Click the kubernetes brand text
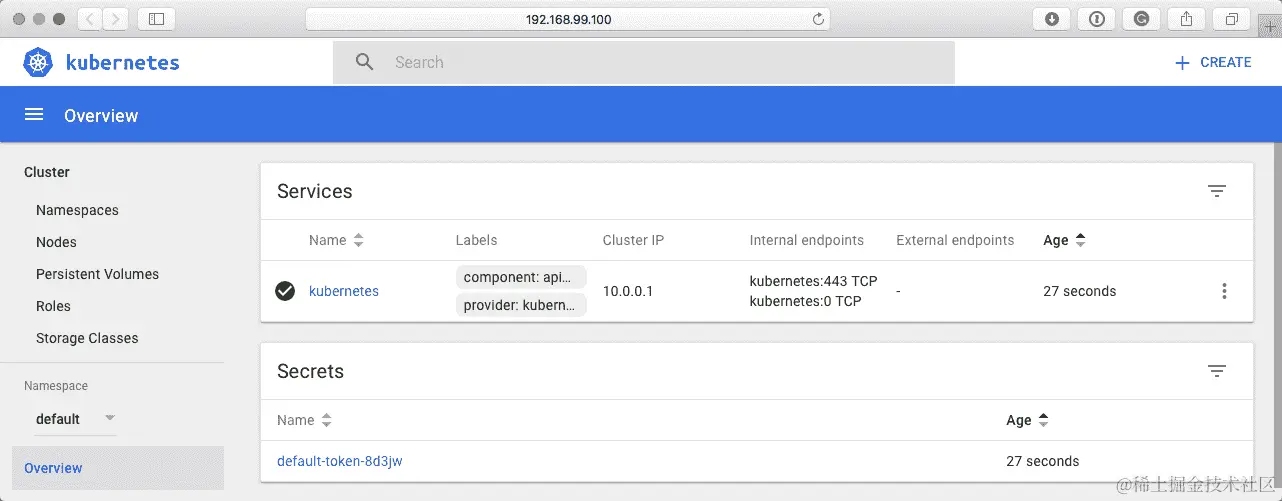This screenshot has height=501, width=1282. [x=122, y=62]
